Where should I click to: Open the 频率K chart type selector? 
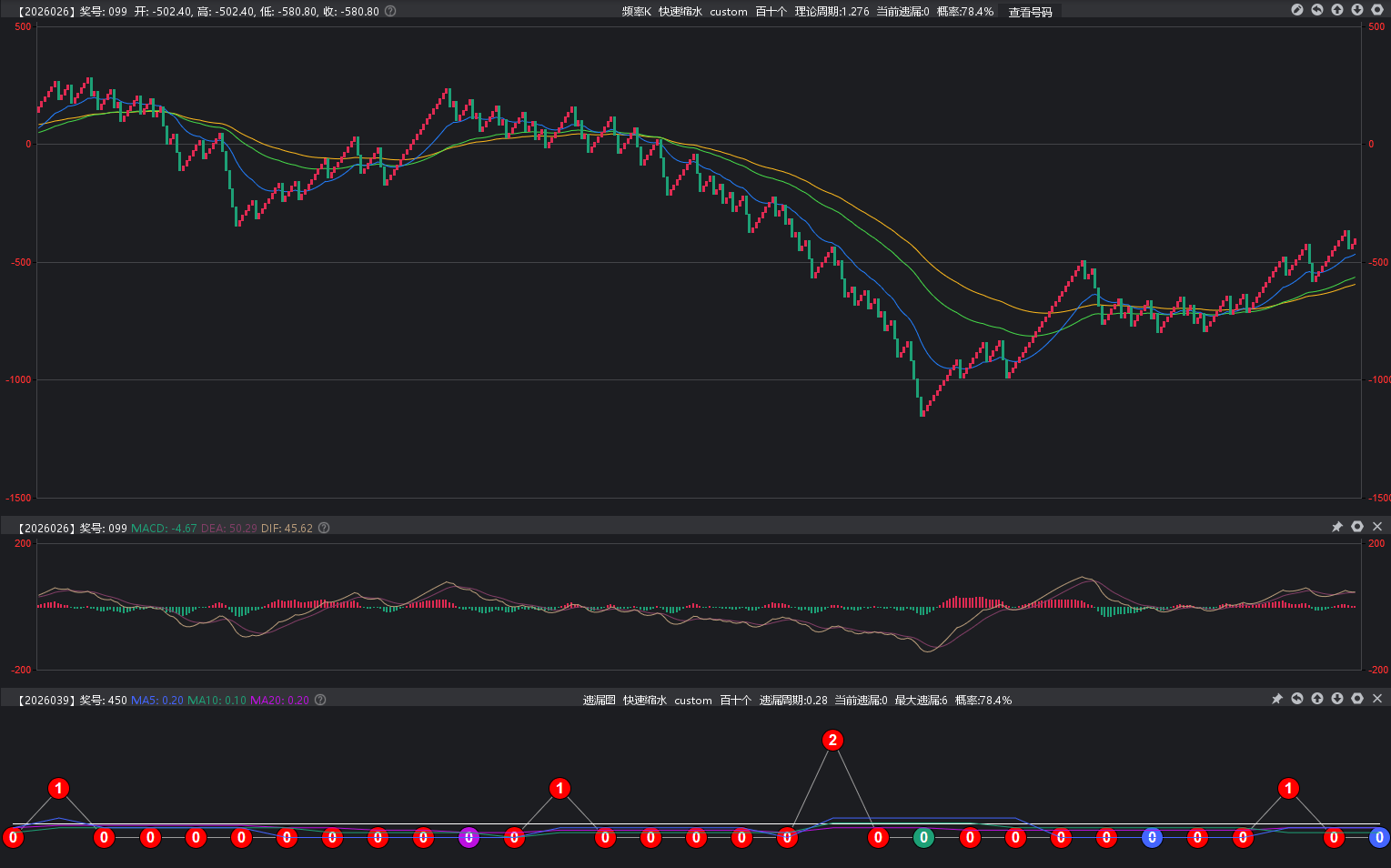tap(636, 12)
